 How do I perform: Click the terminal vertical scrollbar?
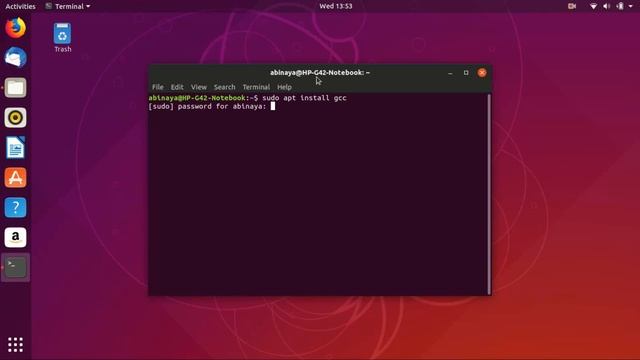[489, 194]
